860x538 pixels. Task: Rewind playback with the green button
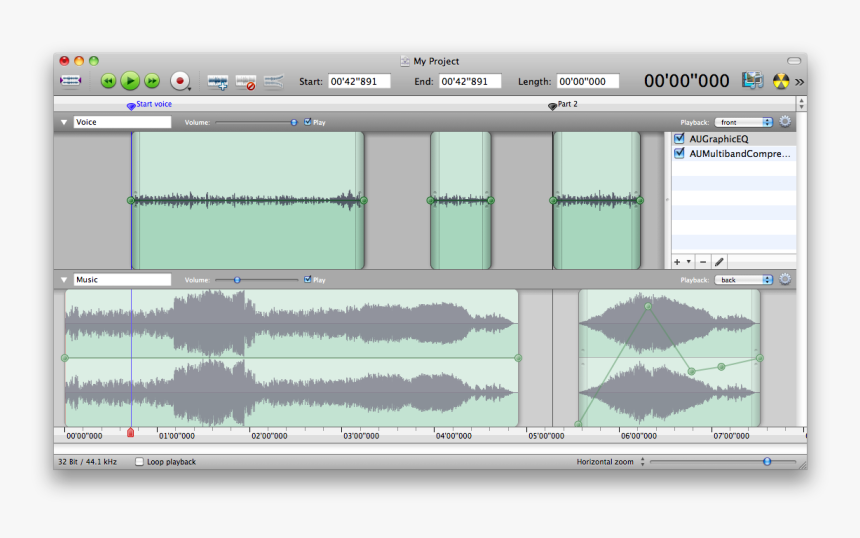point(109,81)
